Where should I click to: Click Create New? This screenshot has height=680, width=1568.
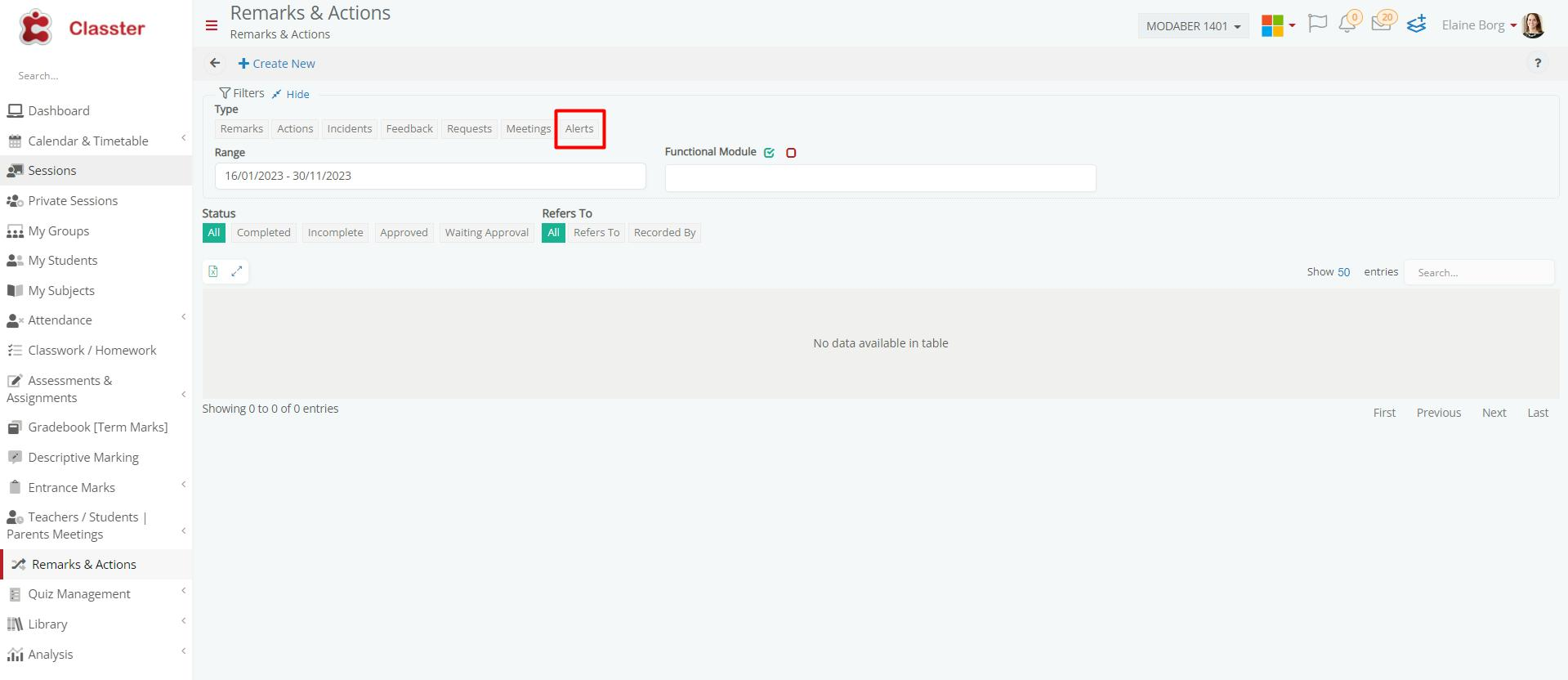coord(276,63)
